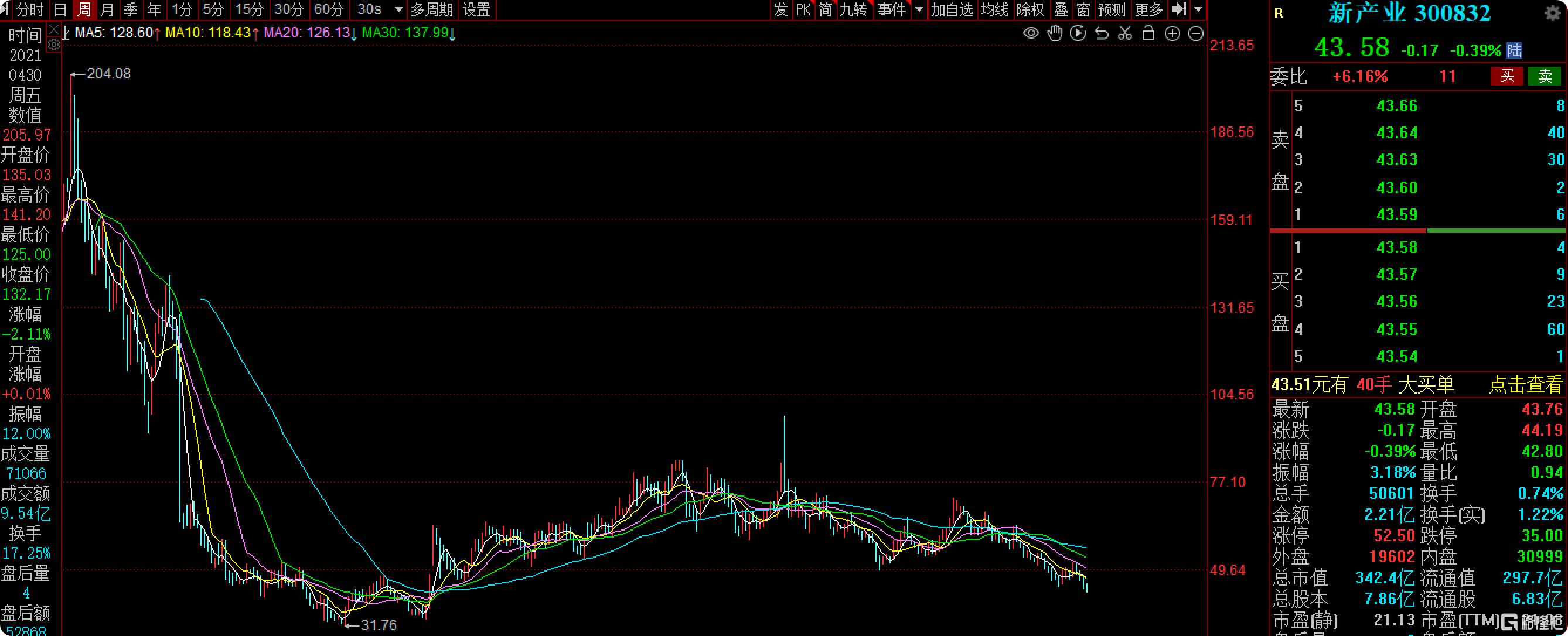The width and height of the screenshot is (1568, 636).
Task: Open the 更多 more menu
Action: [x=1148, y=9]
